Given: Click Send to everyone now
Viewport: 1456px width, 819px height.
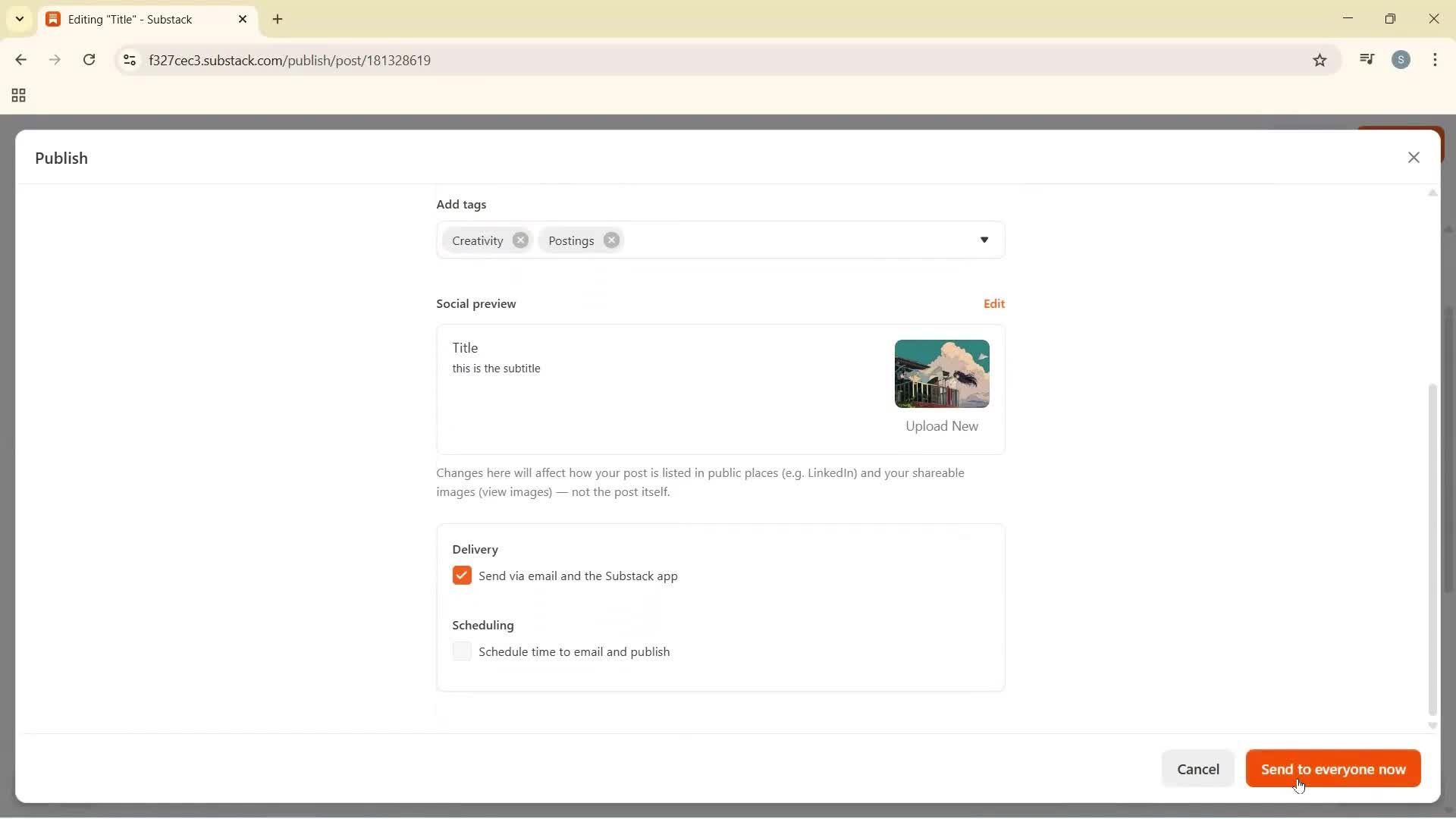Looking at the screenshot, I should tap(1332, 769).
